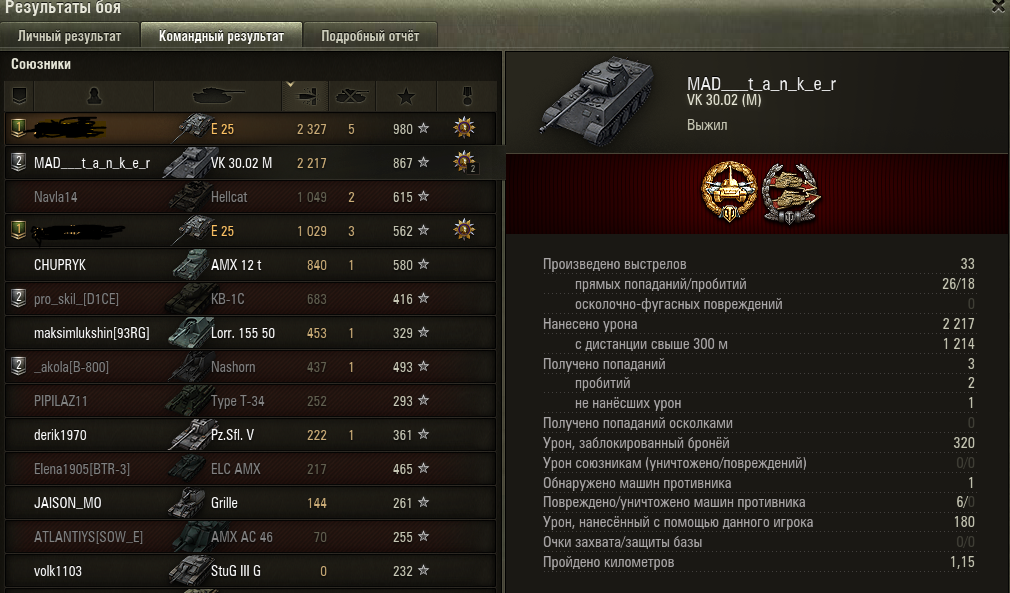Sort by experience star column icon
1010x593 pixels.
[x=406, y=97]
